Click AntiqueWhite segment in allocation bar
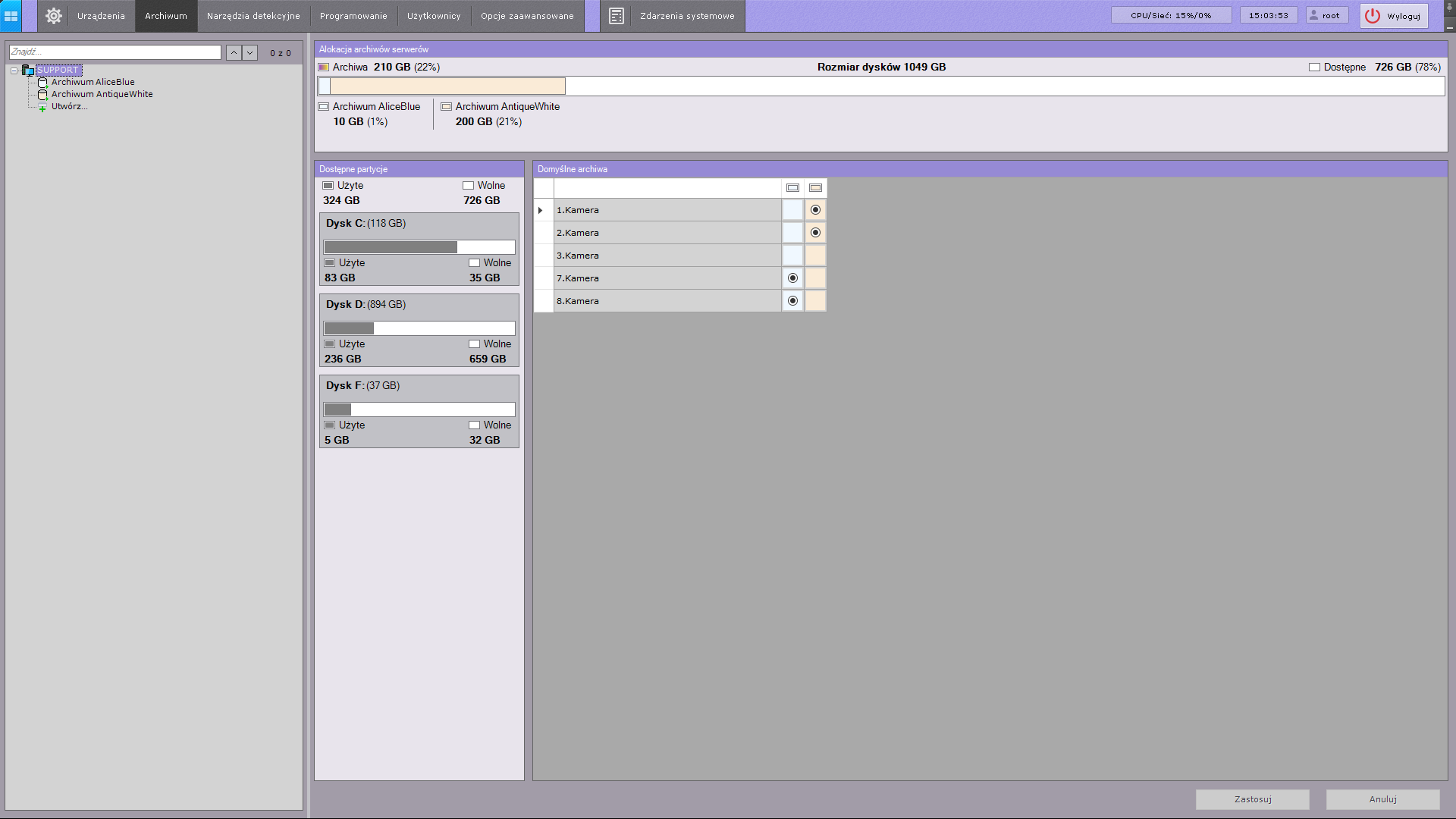The height and width of the screenshot is (819, 1456). 447,86
